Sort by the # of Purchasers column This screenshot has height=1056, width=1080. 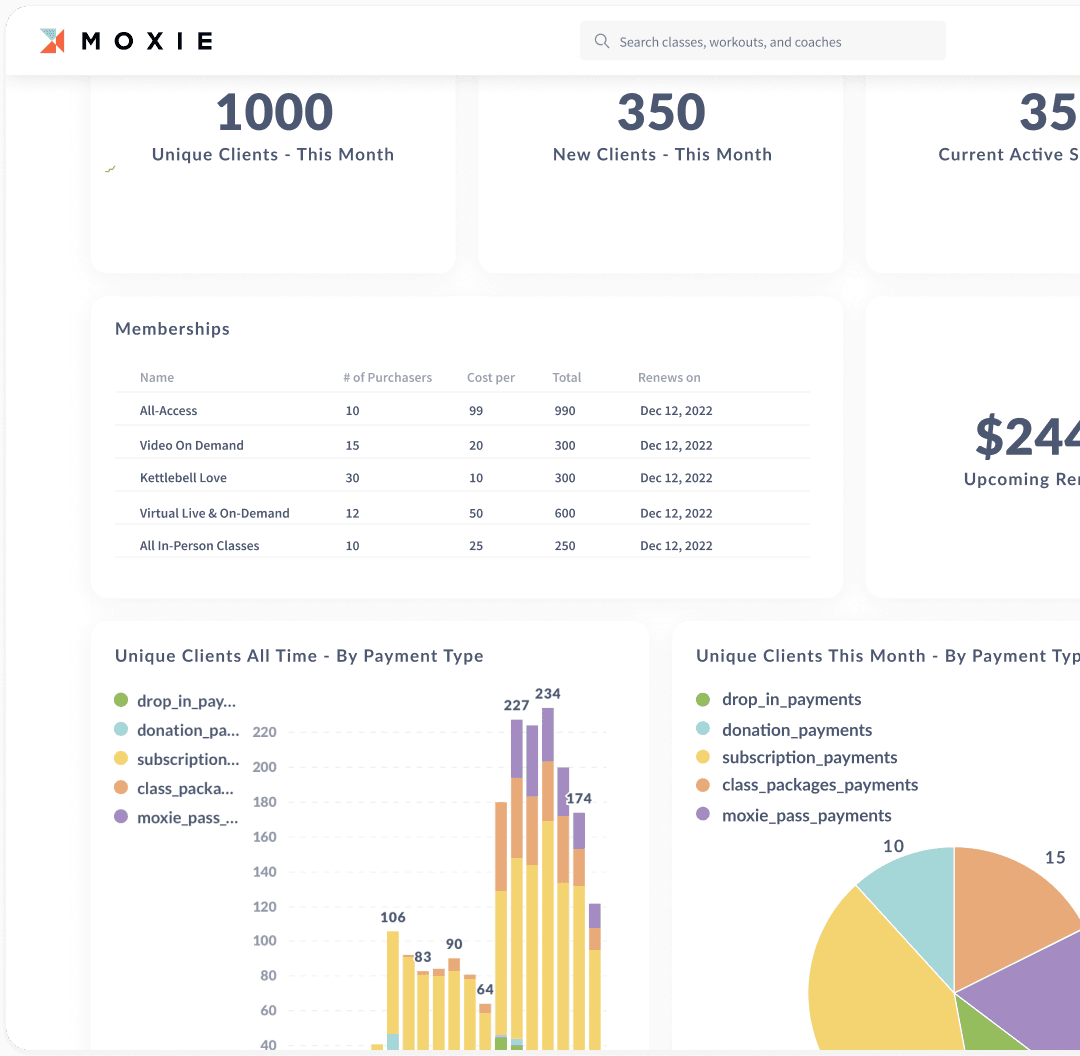pos(387,378)
